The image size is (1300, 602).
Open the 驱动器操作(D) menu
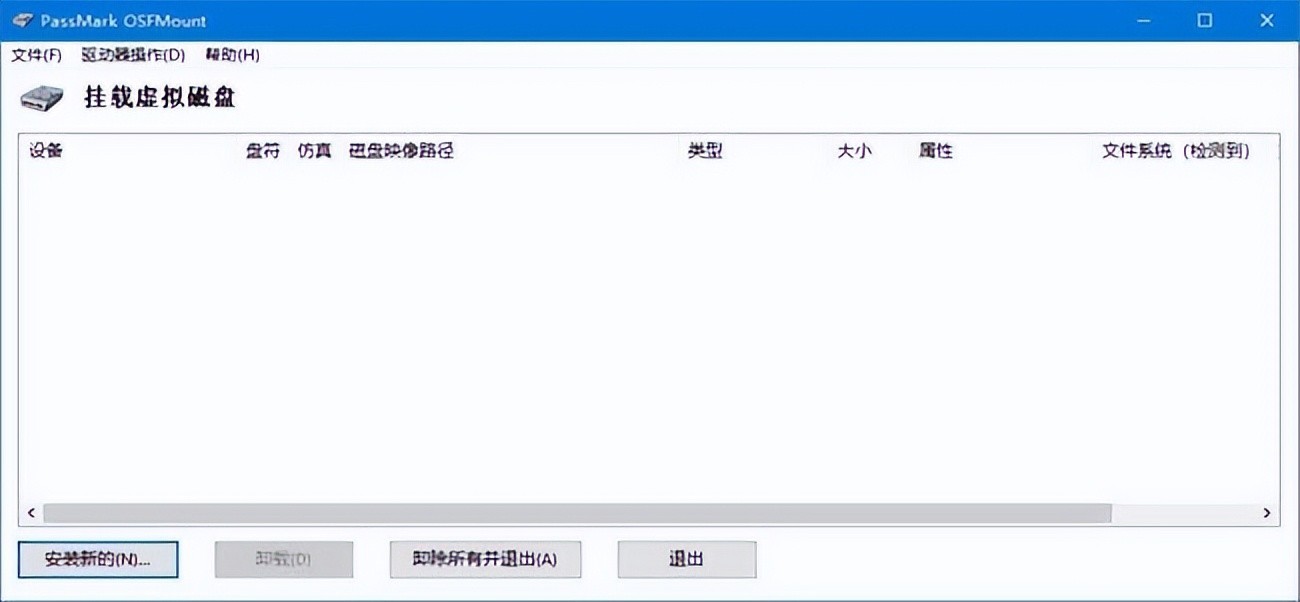pyautogui.click(x=134, y=55)
